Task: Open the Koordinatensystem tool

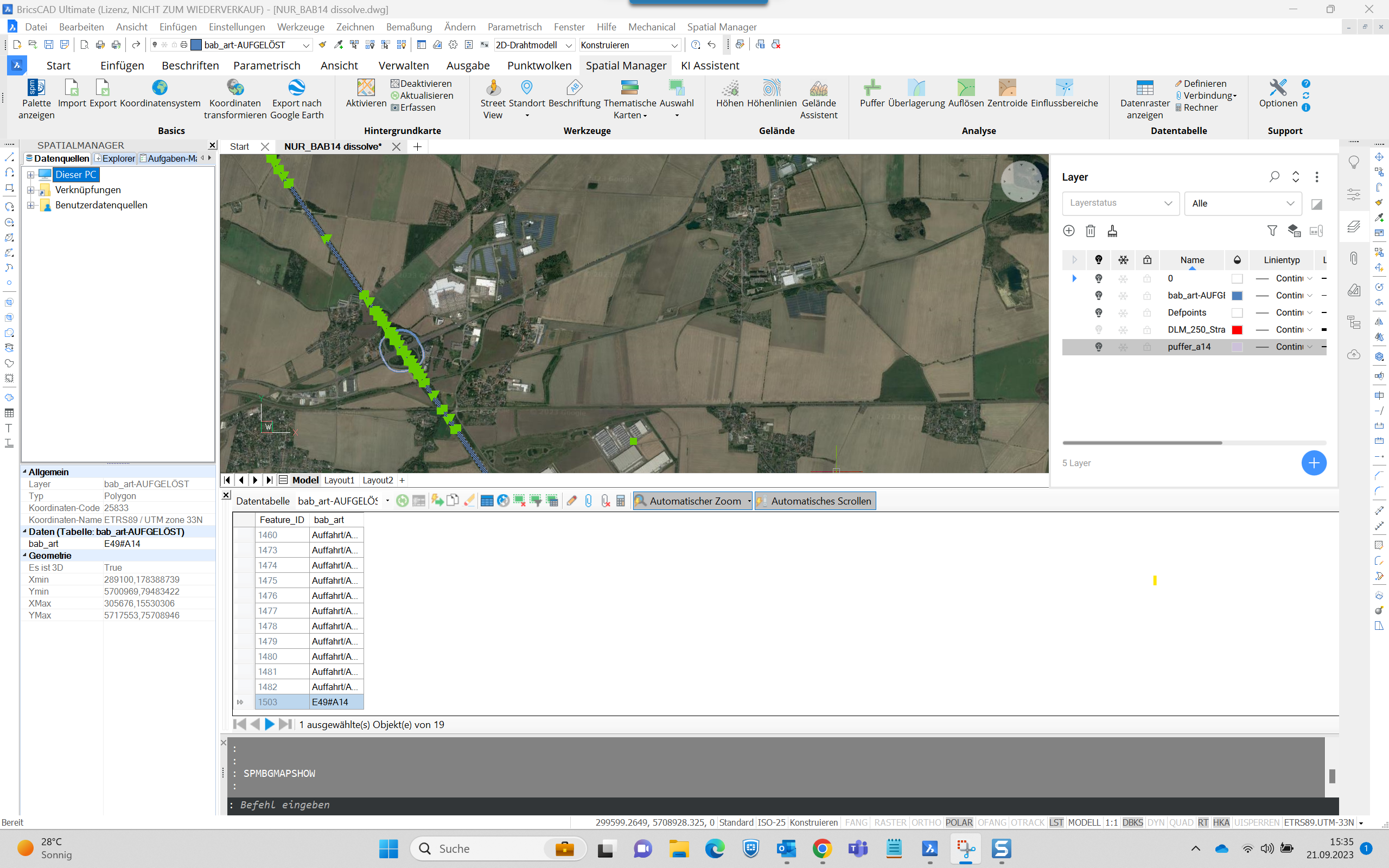Action: [x=160, y=88]
